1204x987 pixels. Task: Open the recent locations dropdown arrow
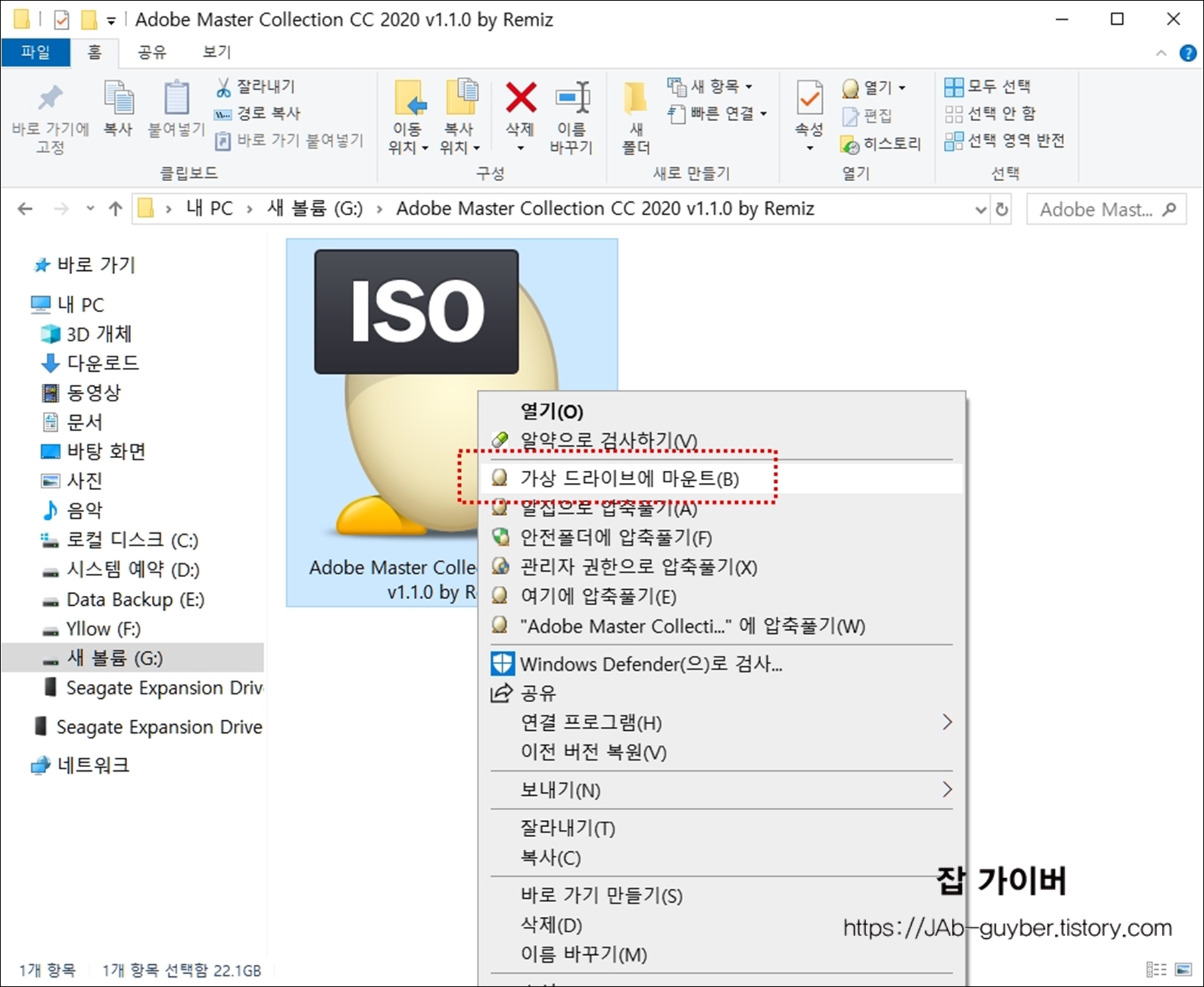[90, 209]
